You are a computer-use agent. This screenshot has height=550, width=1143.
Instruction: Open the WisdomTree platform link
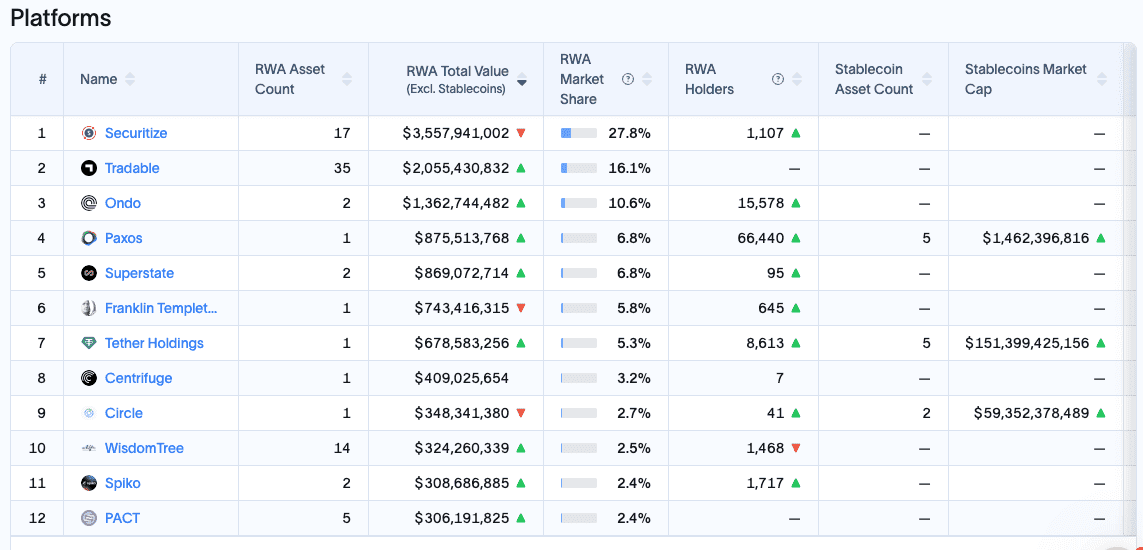144,448
